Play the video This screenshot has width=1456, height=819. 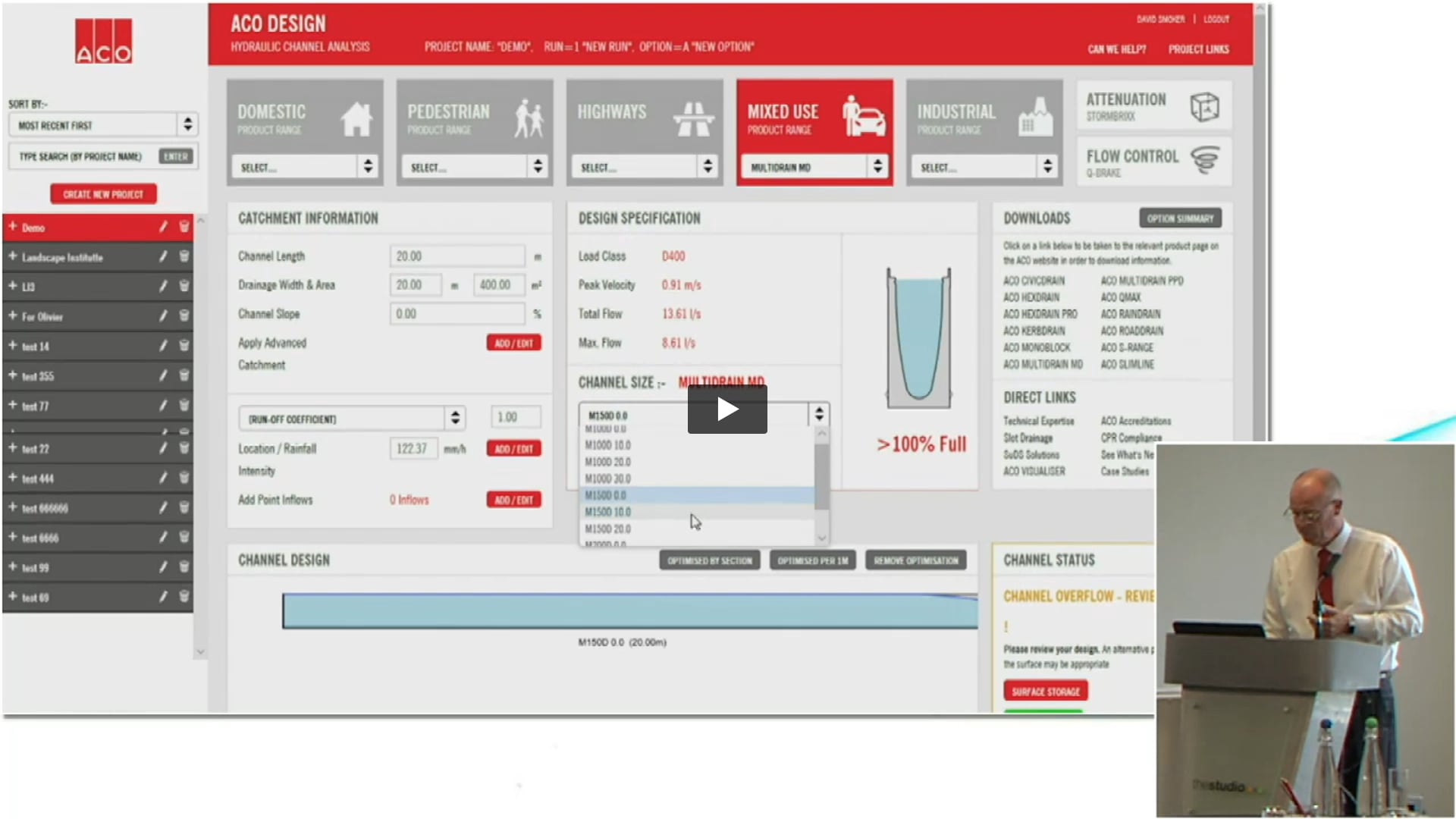click(727, 409)
